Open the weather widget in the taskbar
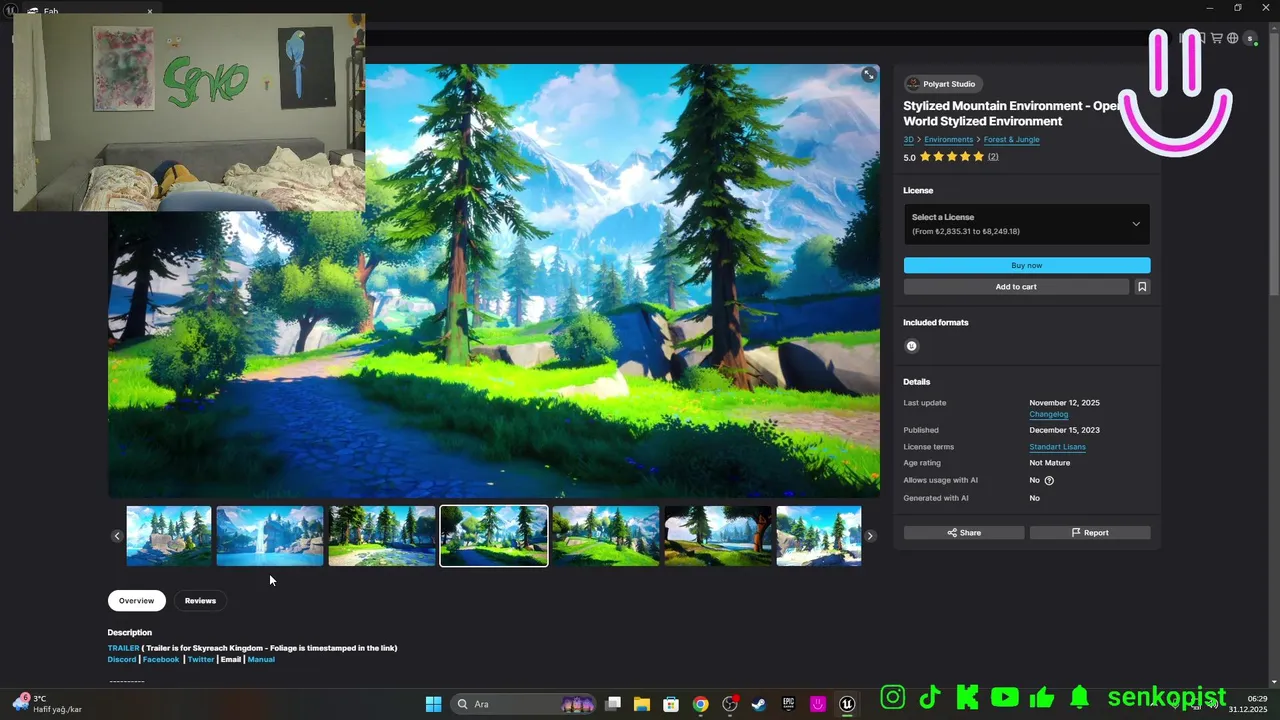Image resolution: width=1280 pixels, height=720 pixels. (47, 704)
